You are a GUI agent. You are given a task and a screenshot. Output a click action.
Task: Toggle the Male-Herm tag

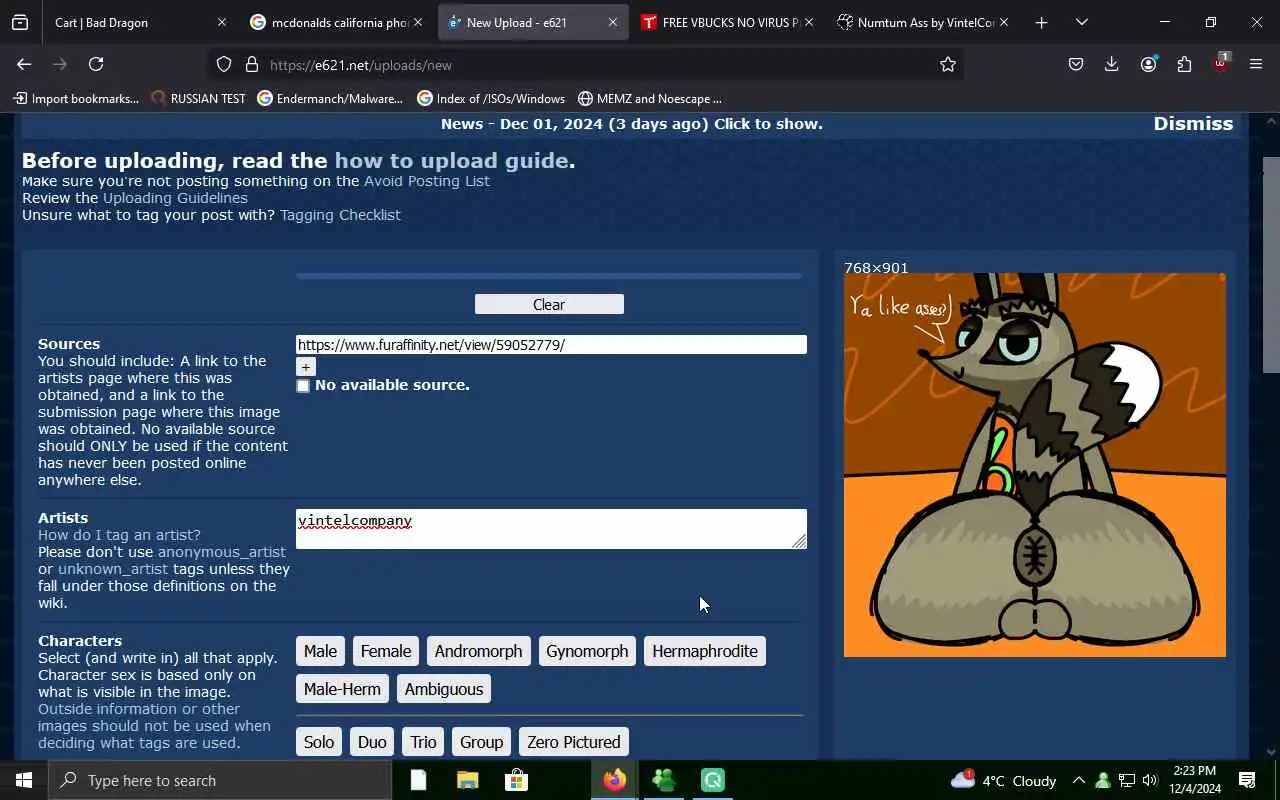(342, 689)
